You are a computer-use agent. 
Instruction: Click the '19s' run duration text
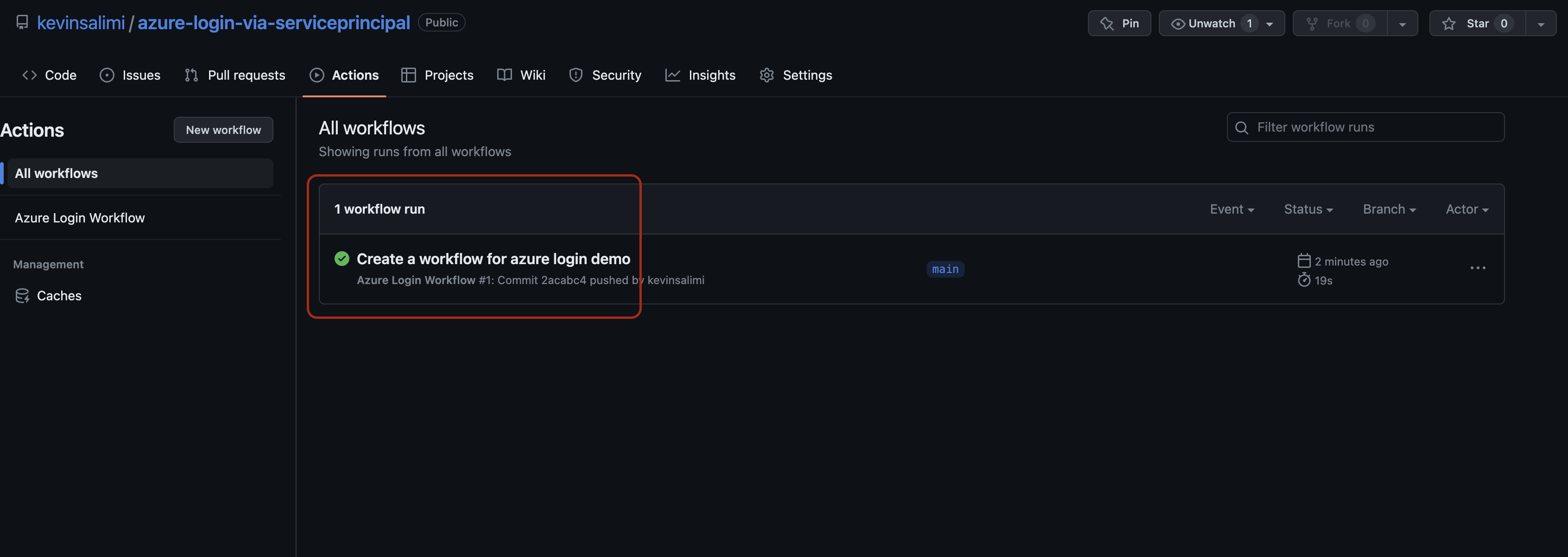(x=1323, y=281)
